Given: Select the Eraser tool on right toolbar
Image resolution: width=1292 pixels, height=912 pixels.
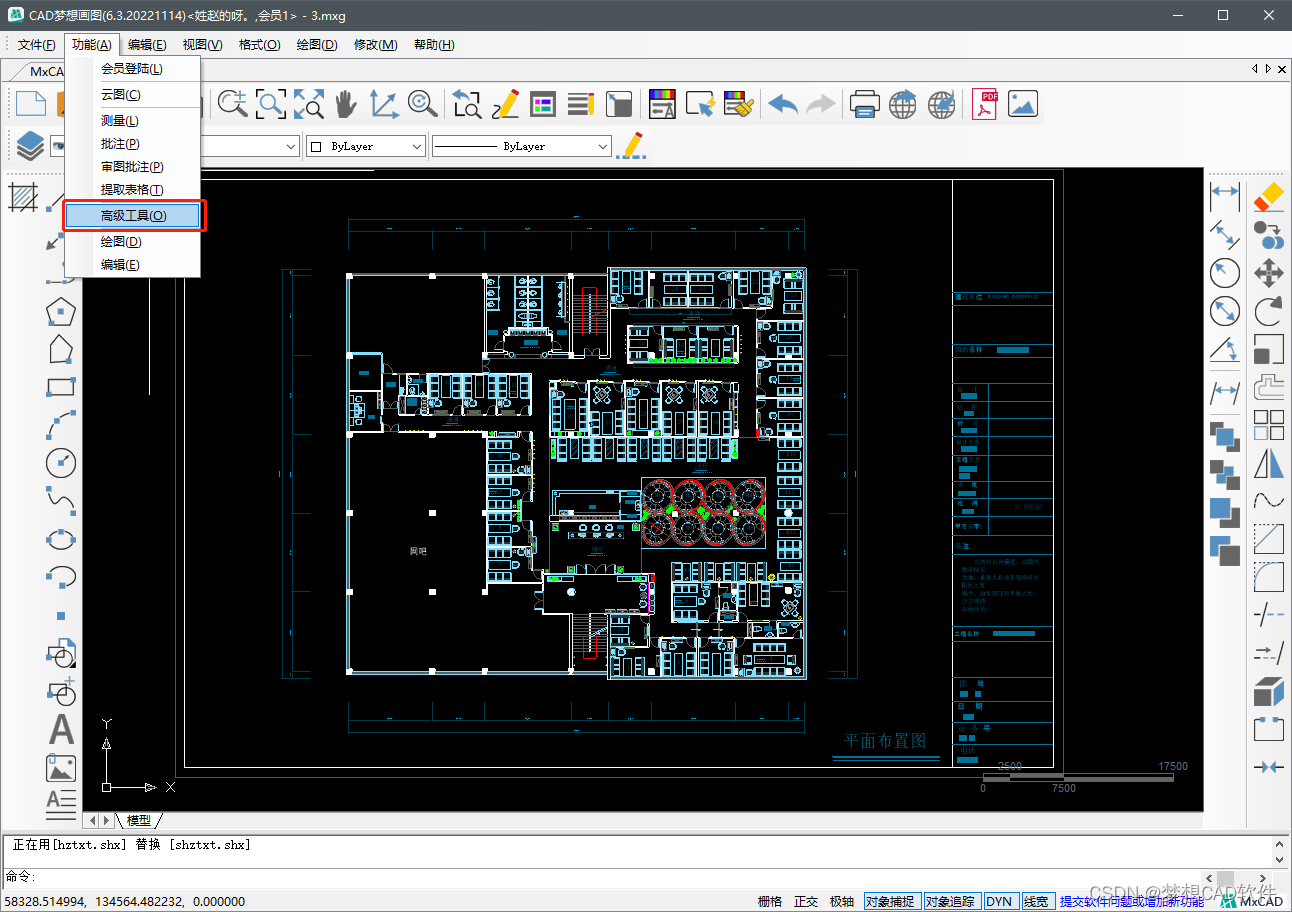Looking at the screenshot, I should pyautogui.click(x=1268, y=196).
